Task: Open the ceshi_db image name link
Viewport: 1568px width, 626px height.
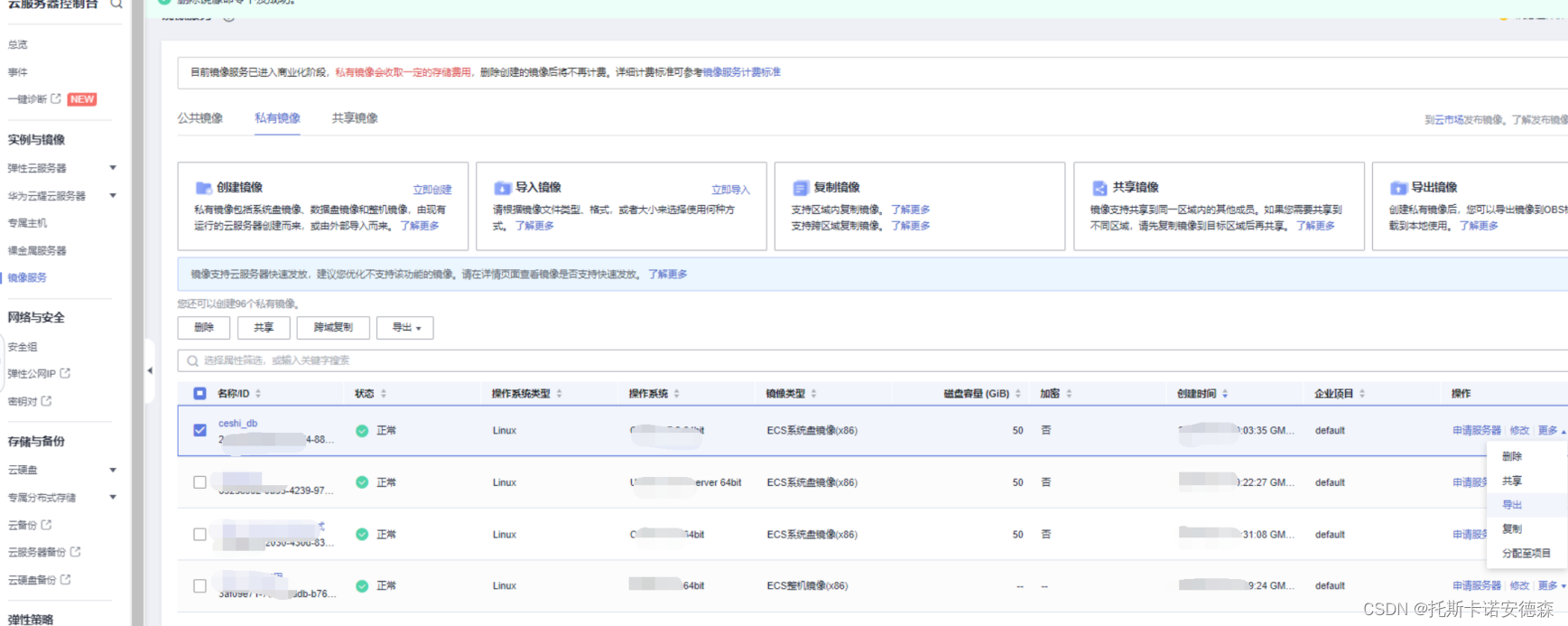Action: pyautogui.click(x=237, y=424)
